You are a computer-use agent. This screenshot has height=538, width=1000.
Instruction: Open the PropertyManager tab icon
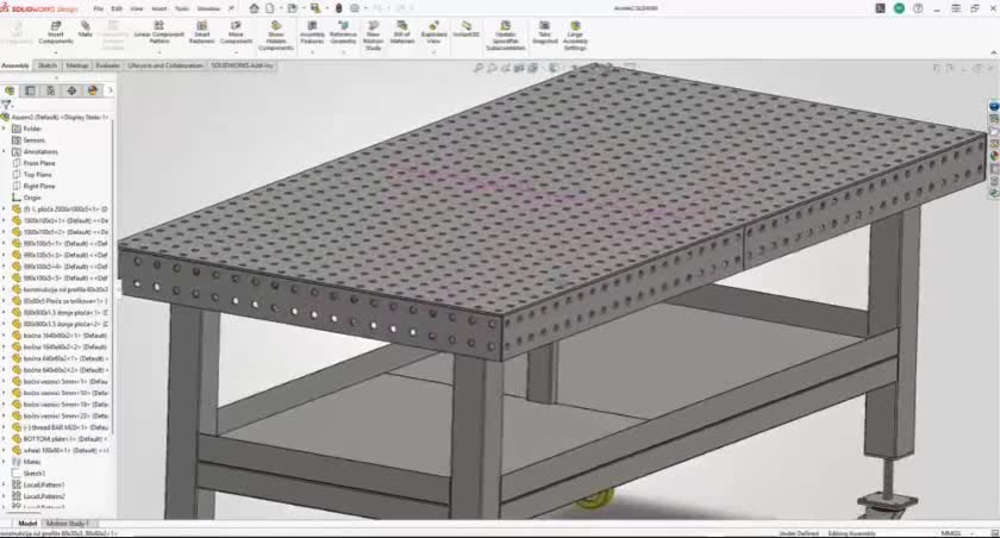[x=30, y=91]
